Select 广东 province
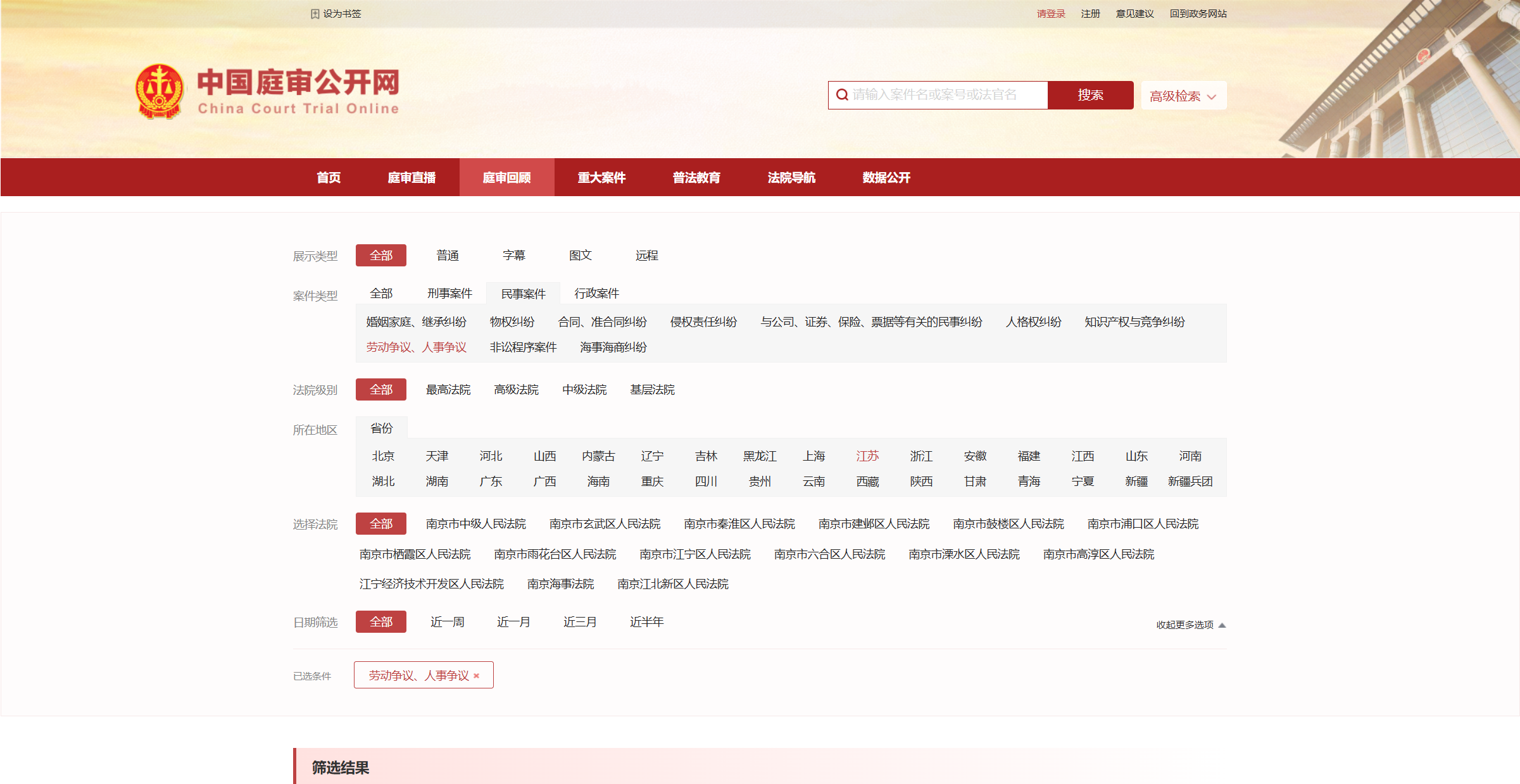Screen dimensions: 1520x784 coord(491,482)
